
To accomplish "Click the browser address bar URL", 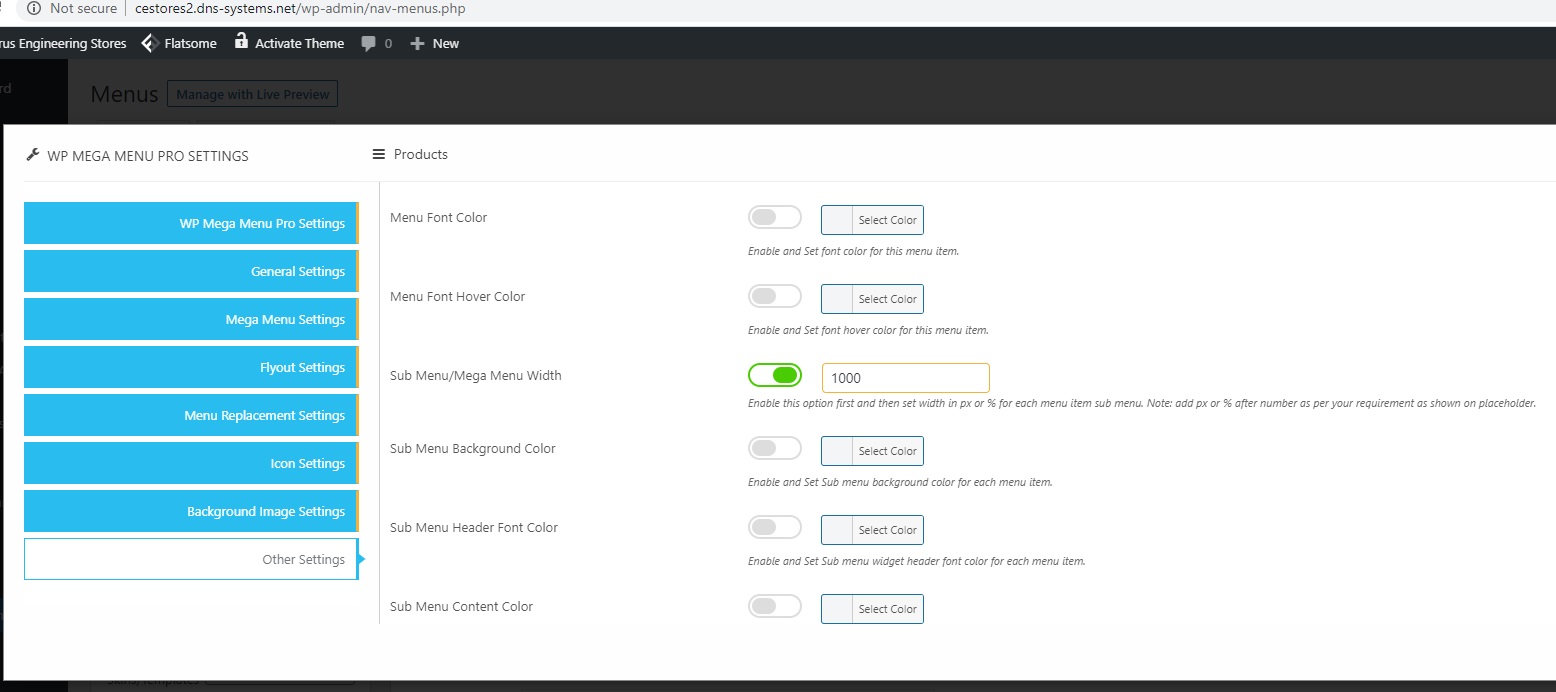I will point(300,9).
